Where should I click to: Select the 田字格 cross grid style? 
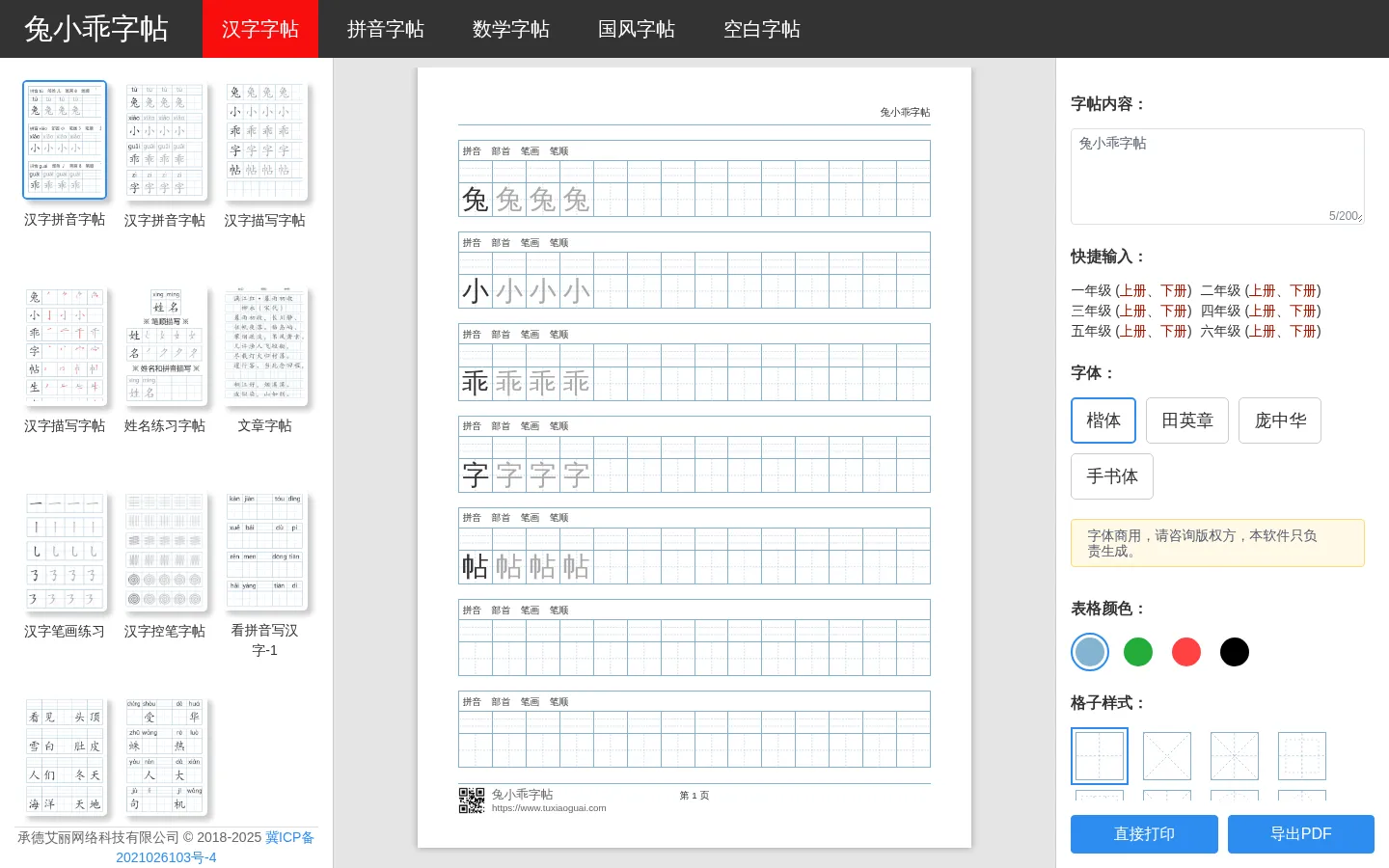[x=1100, y=756]
